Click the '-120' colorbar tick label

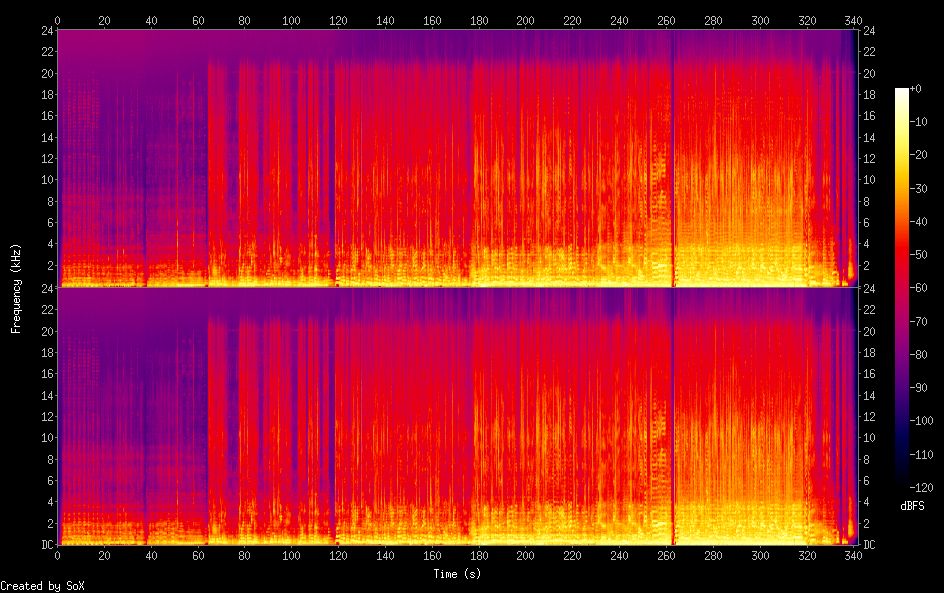921,488
